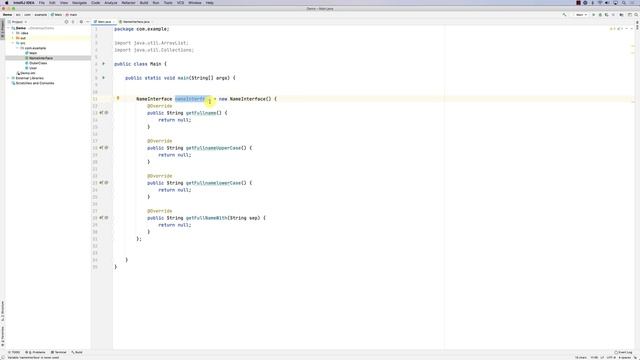Image resolution: width=640 pixels, height=360 pixels.
Task: Switch to the NameInterface.java editor tab
Action: click(x=136, y=22)
